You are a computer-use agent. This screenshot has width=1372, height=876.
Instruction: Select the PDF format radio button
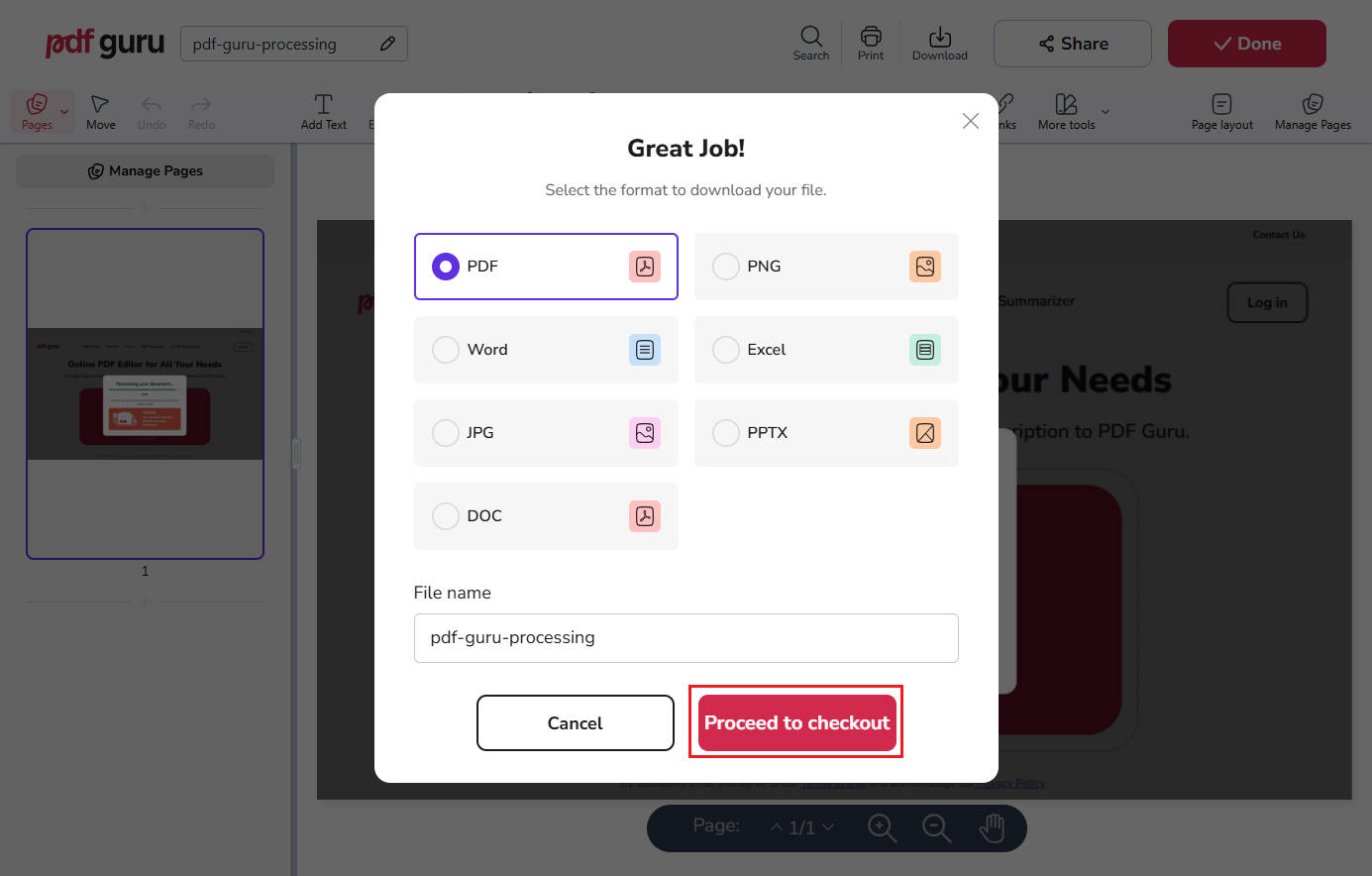(446, 267)
